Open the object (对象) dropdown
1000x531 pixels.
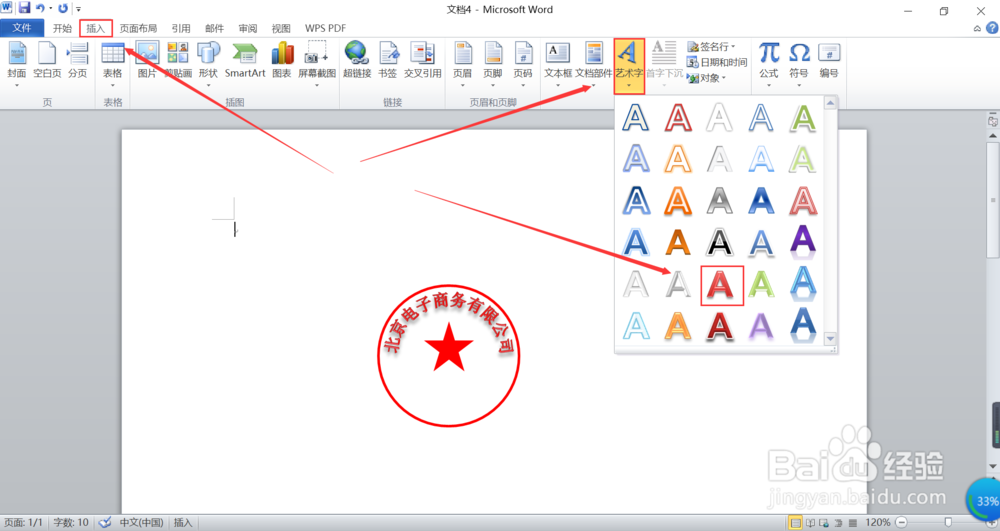point(707,78)
